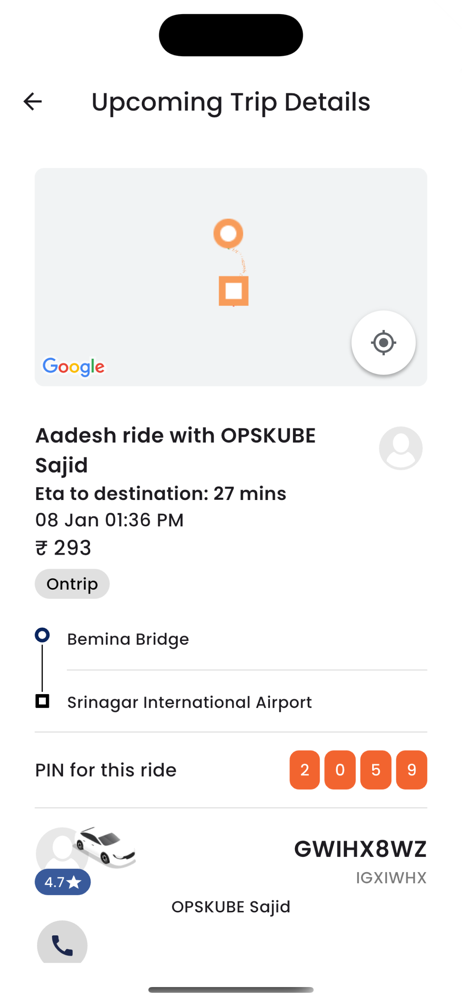Tap the vehicle number GWIHX8WZ
This screenshot has height=1000, width=462.
point(361,849)
